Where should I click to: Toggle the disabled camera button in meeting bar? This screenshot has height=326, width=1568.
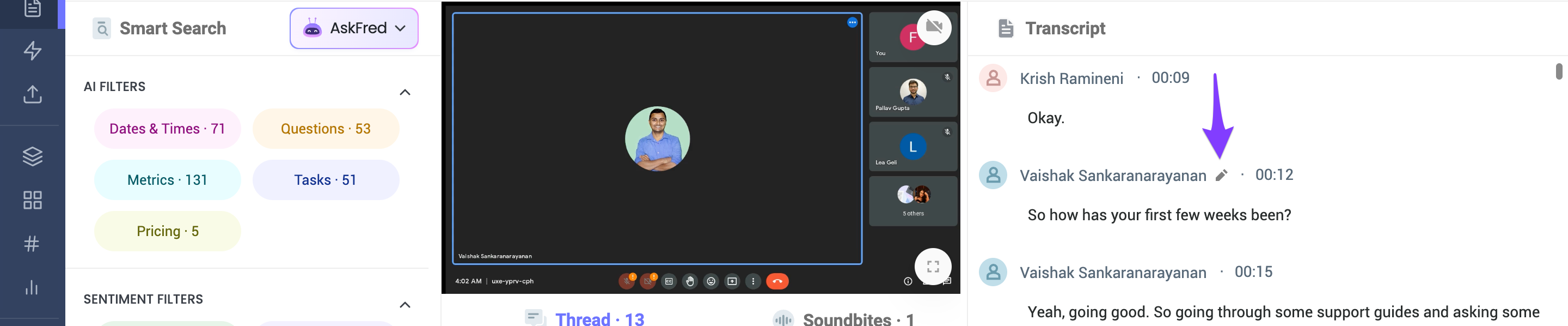coord(648,281)
